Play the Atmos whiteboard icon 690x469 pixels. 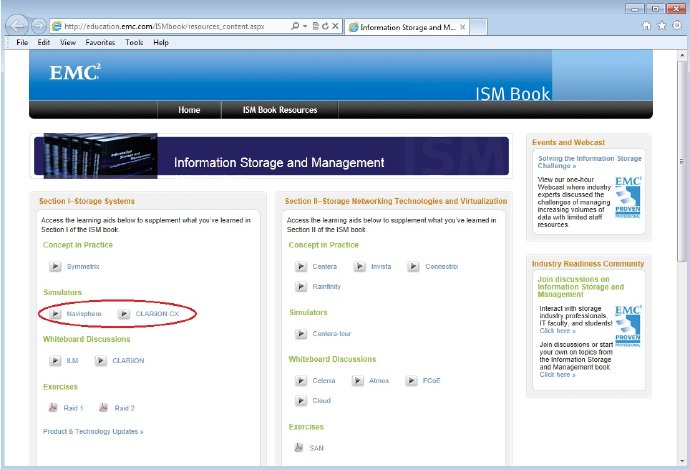[x=358, y=380]
